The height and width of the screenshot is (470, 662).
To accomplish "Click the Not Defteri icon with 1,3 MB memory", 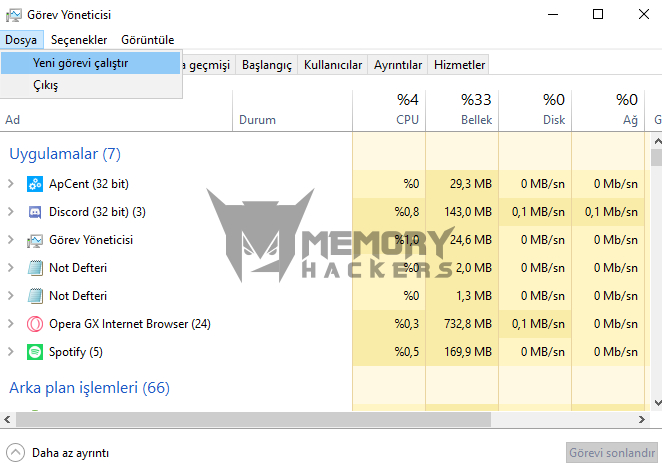I will point(35,296).
